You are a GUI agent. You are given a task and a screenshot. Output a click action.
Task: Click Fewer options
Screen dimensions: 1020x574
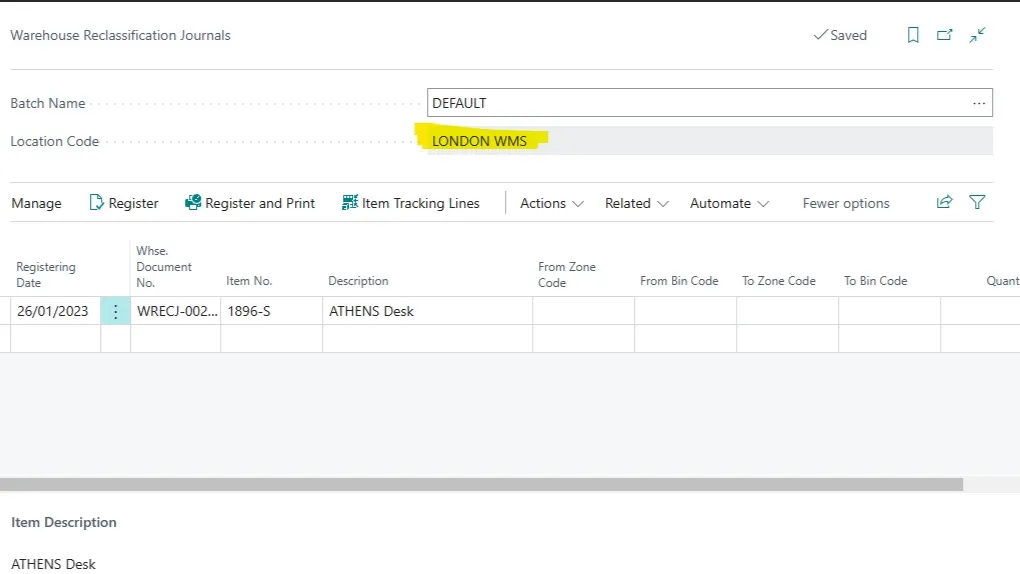click(846, 203)
